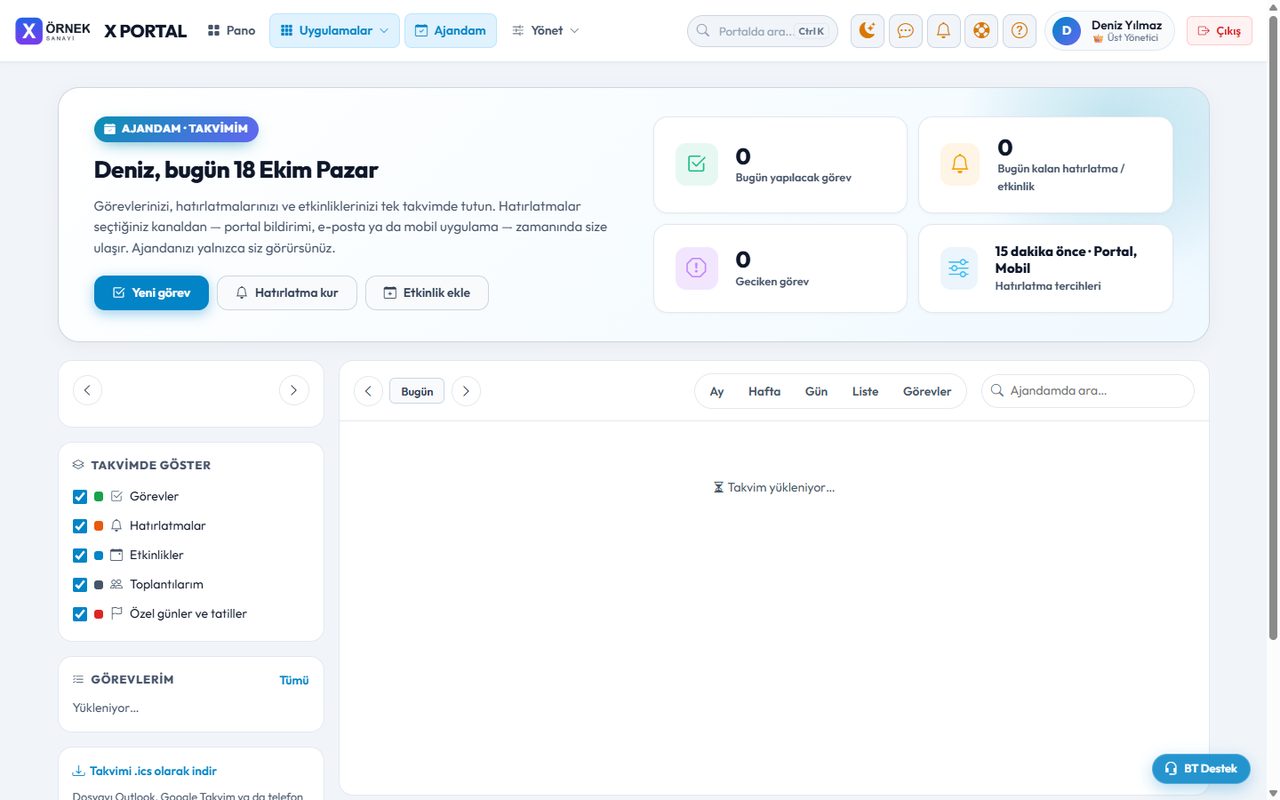Open the Tümü link in Görevlerim
1280x800 pixels.
pos(294,680)
